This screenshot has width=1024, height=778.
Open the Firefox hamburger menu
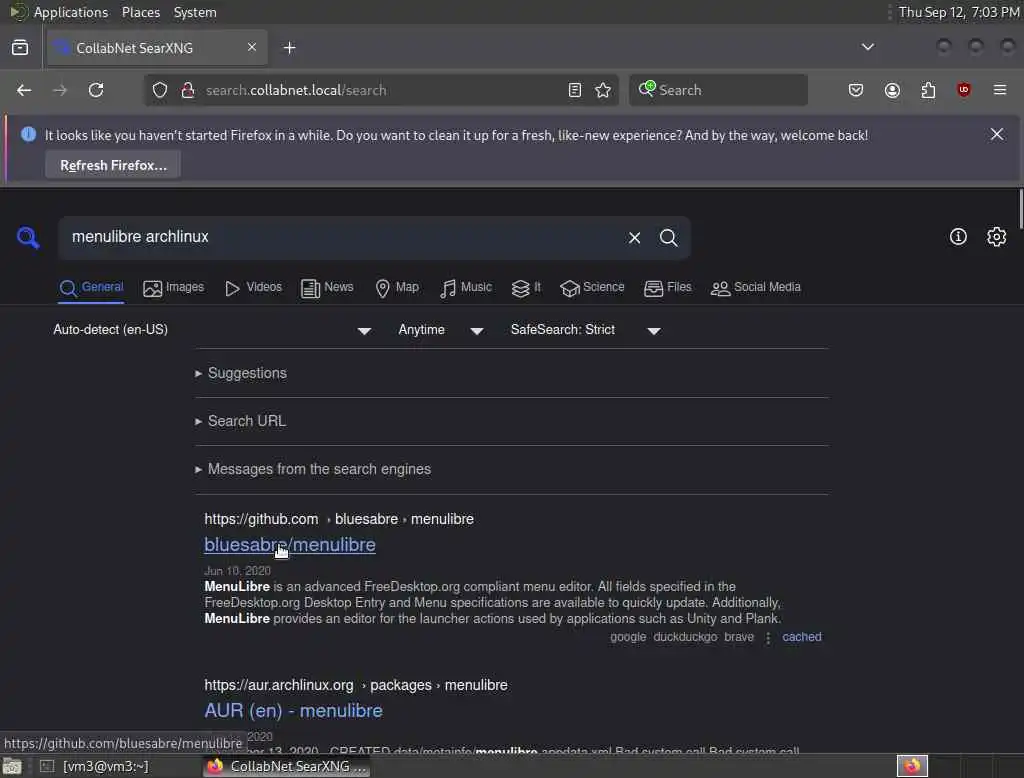pyautogui.click(x=1000, y=90)
